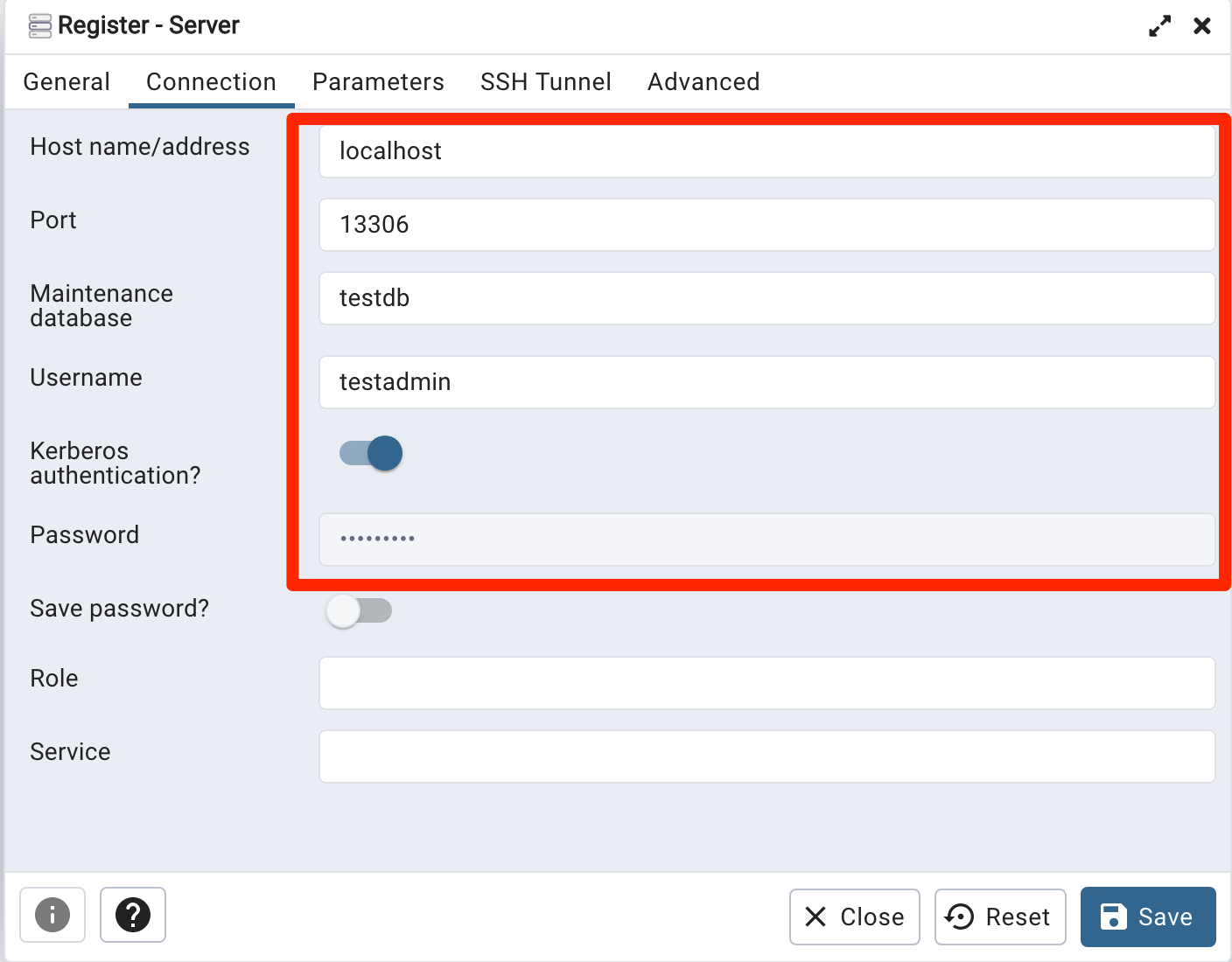
Task: Open help using the question mark icon
Action: tap(132, 915)
